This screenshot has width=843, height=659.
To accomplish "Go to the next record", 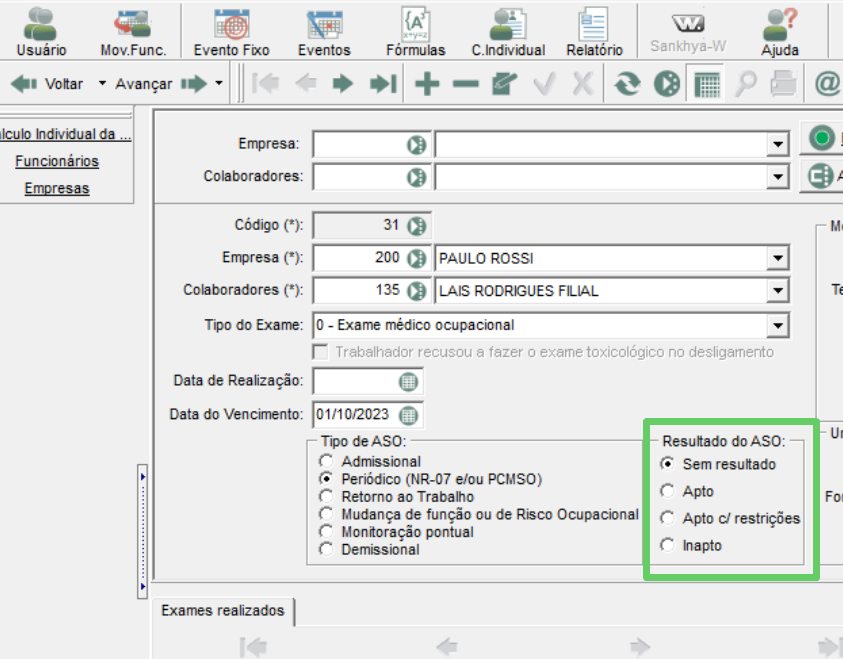I will pyautogui.click(x=343, y=83).
